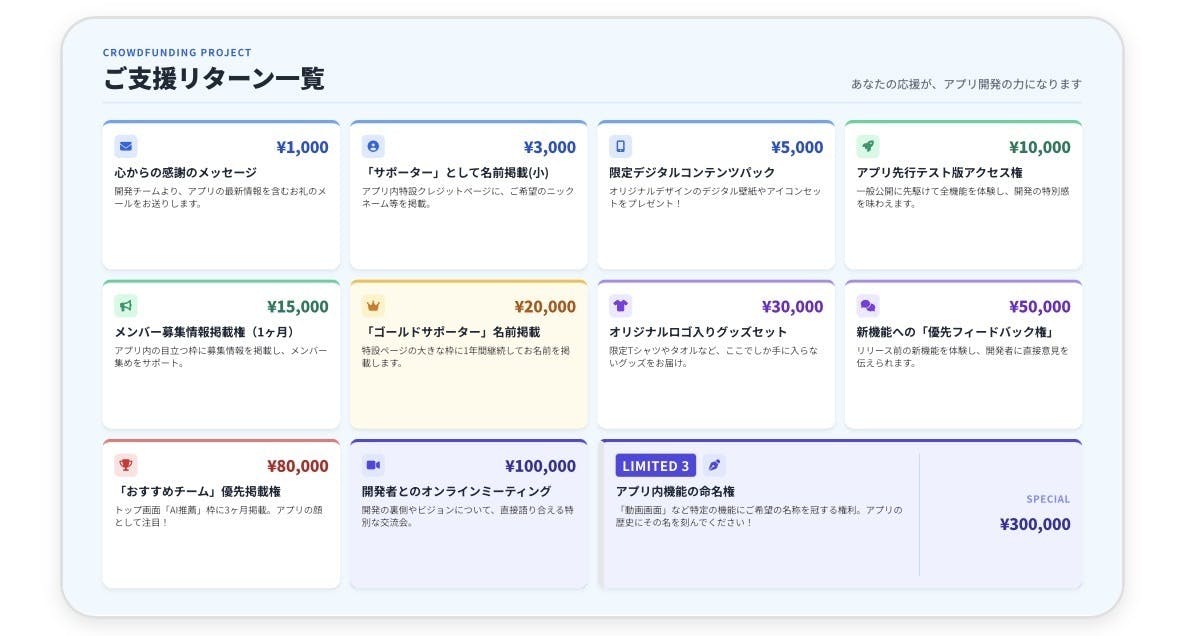Select the 心からの感謝のメッセージ title
1179x636 pixels.
point(185,173)
